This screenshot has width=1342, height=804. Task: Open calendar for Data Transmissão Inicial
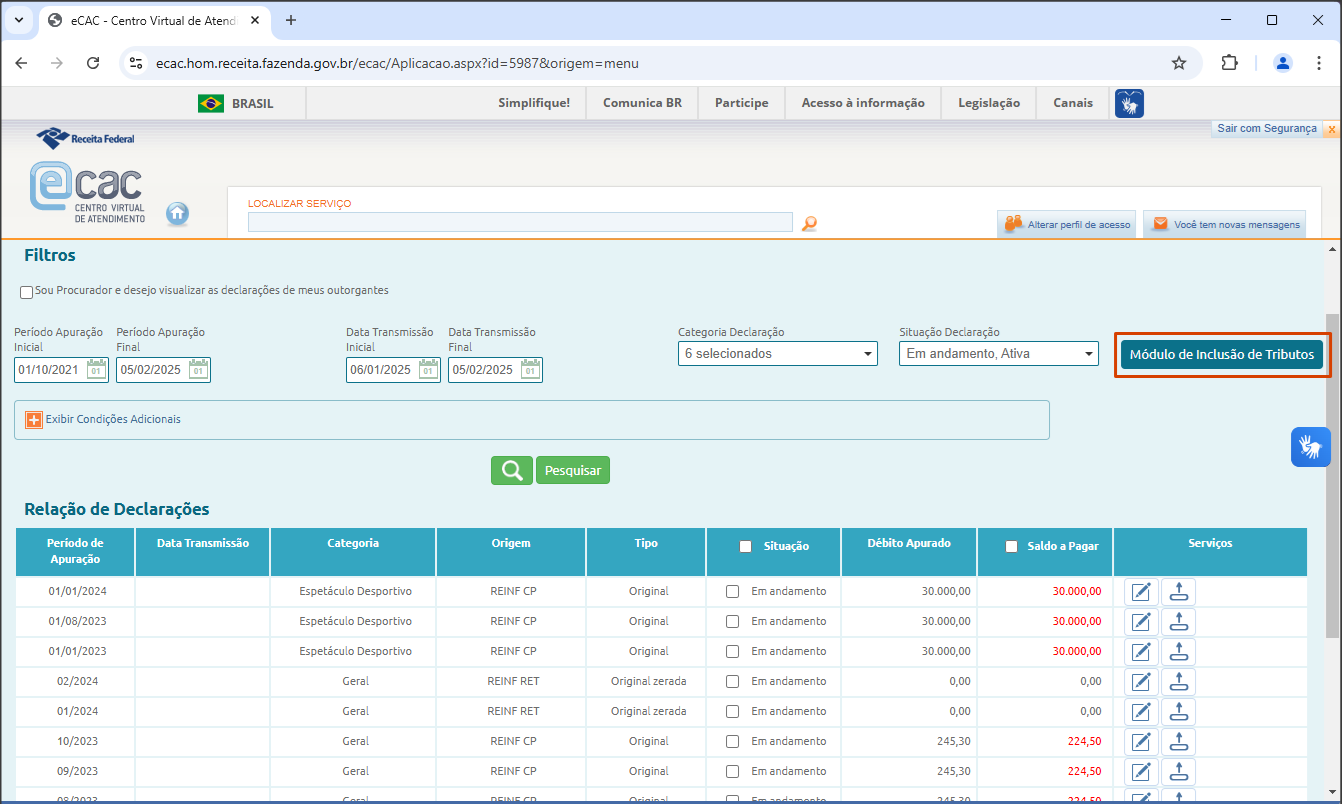[428, 370]
